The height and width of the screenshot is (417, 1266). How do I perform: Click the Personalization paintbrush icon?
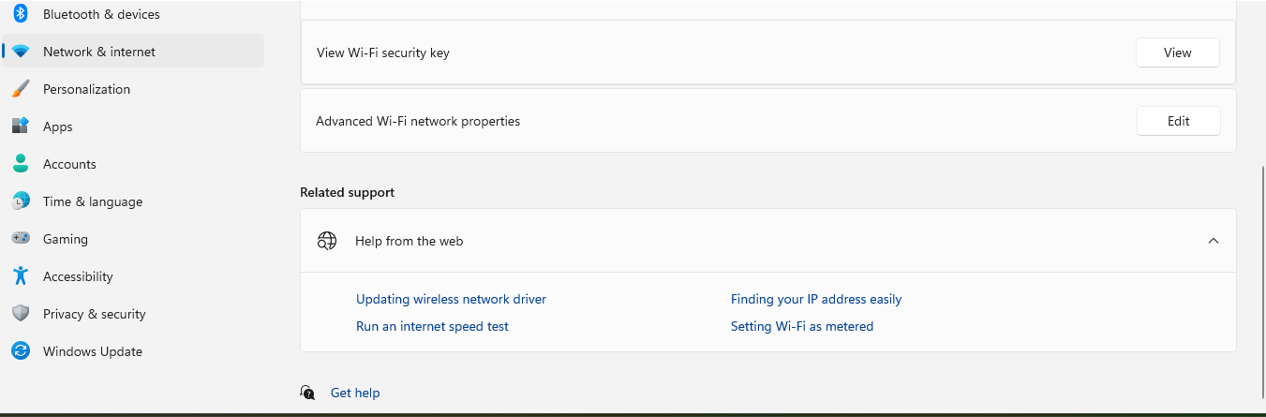pos(20,89)
